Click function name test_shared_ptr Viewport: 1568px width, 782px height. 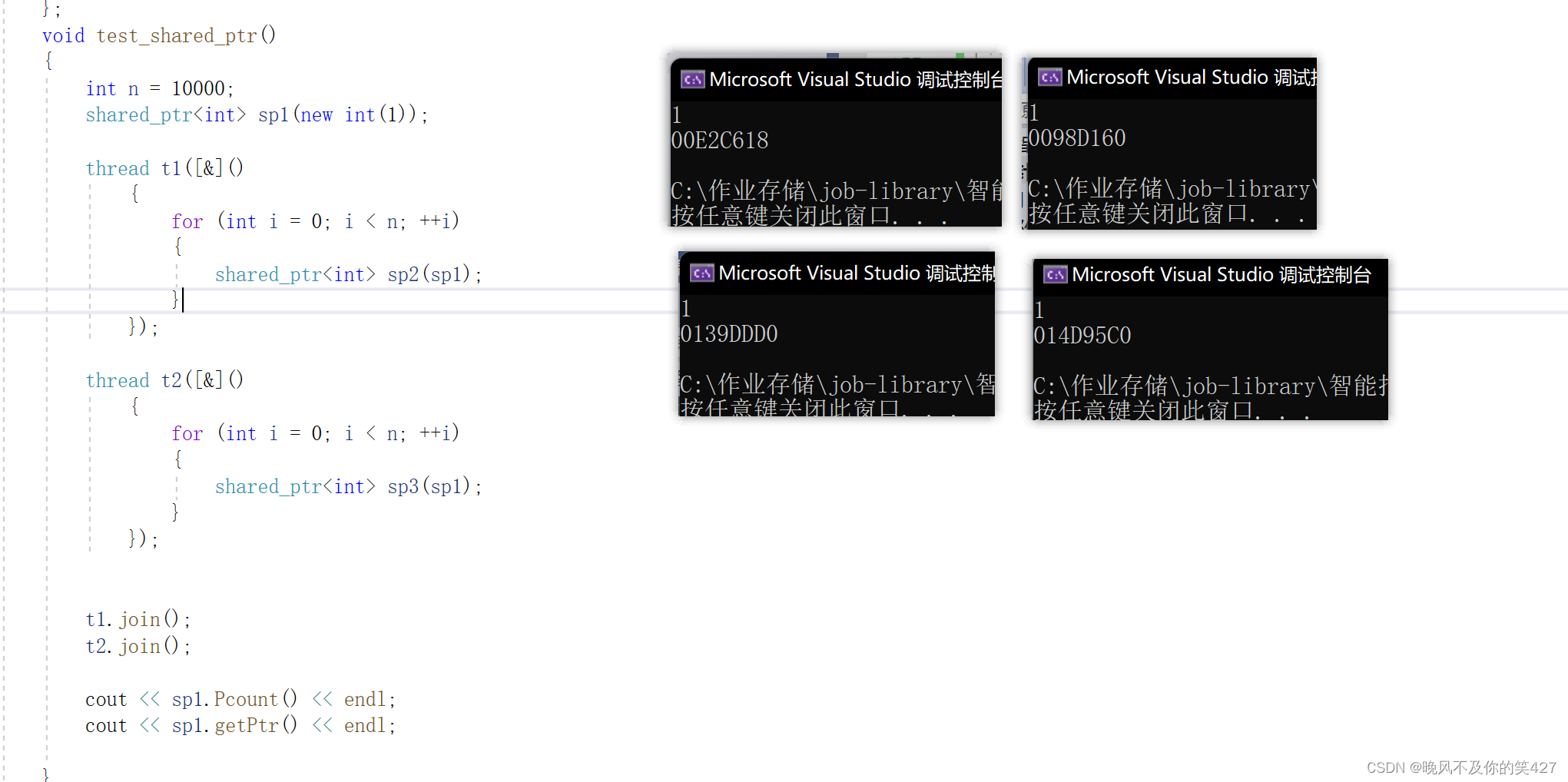click(x=177, y=36)
